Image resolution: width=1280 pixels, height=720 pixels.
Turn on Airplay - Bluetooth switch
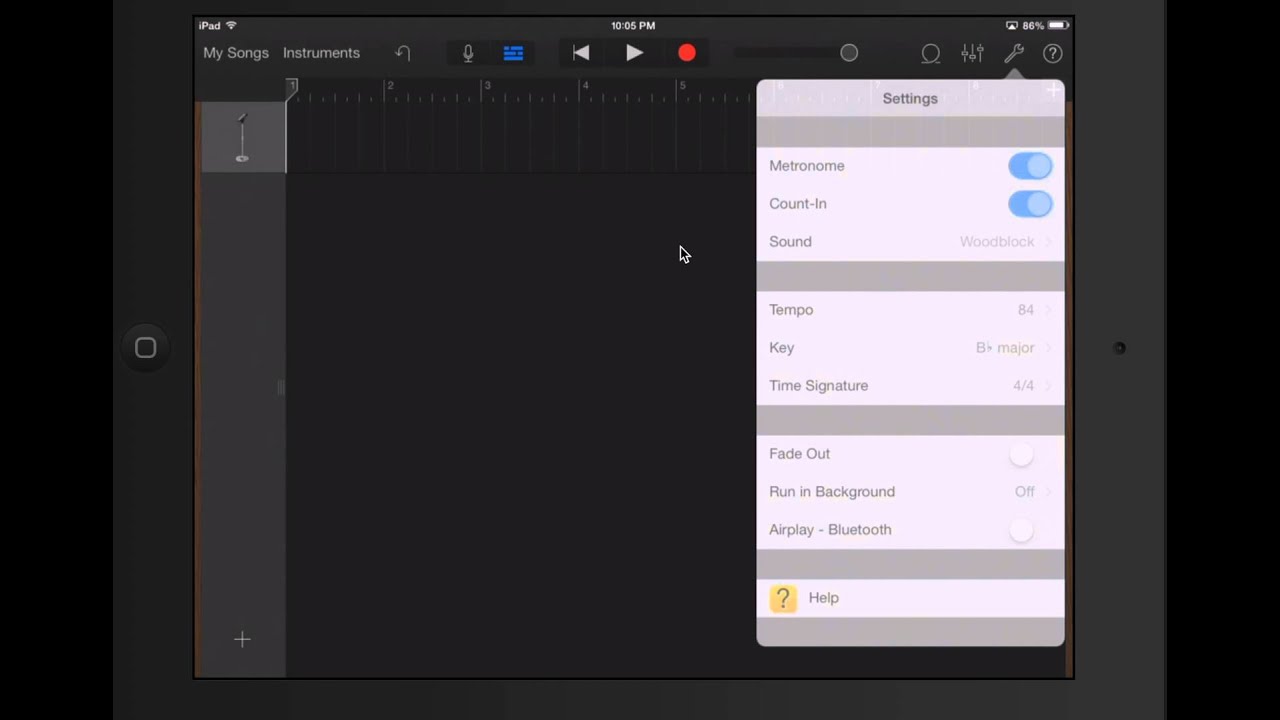point(1030,530)
